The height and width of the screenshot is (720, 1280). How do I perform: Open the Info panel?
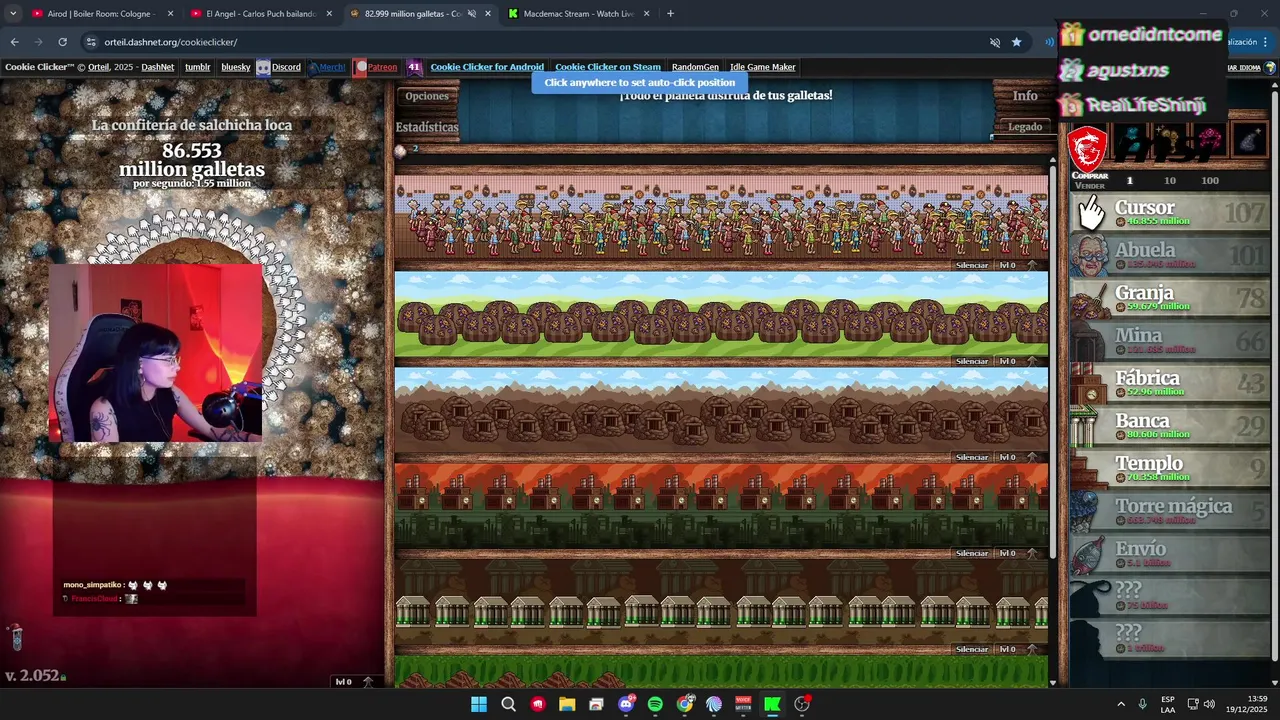pos(1025,96)
